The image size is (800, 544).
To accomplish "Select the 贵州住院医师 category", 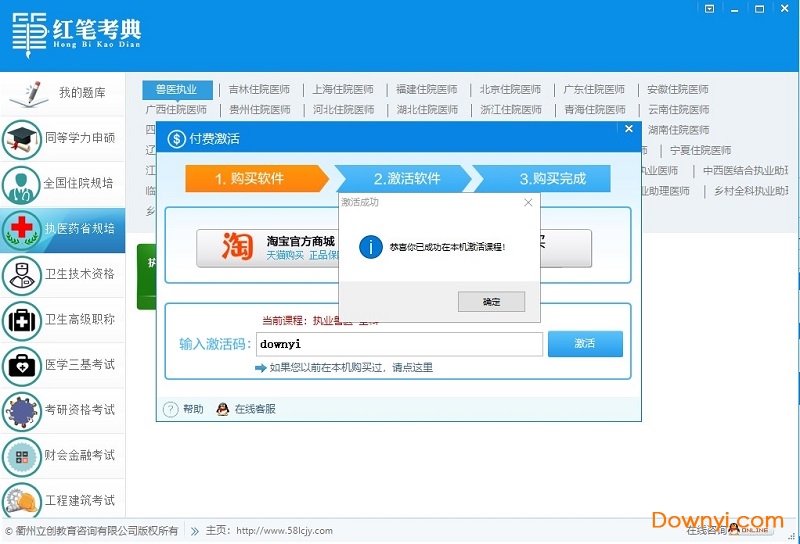I will [x=260, y=110].
